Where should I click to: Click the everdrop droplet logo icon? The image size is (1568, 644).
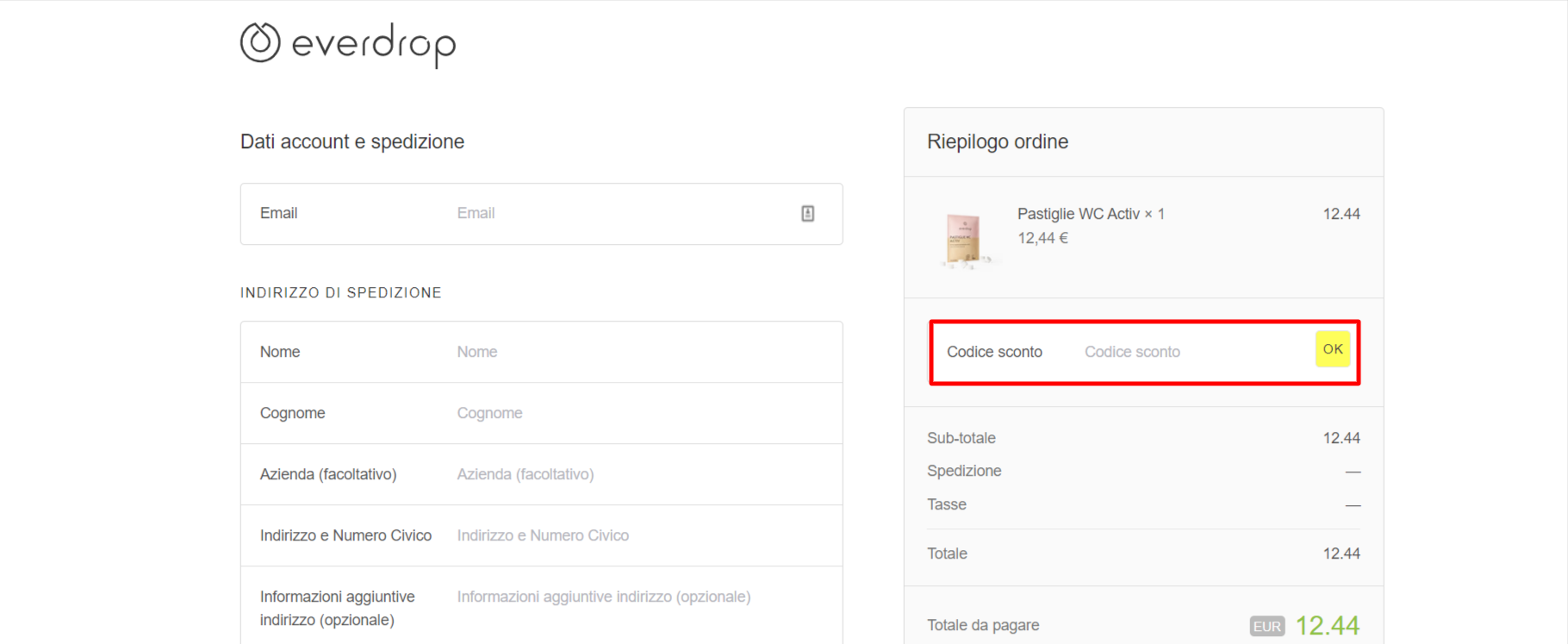coord(260,42)
